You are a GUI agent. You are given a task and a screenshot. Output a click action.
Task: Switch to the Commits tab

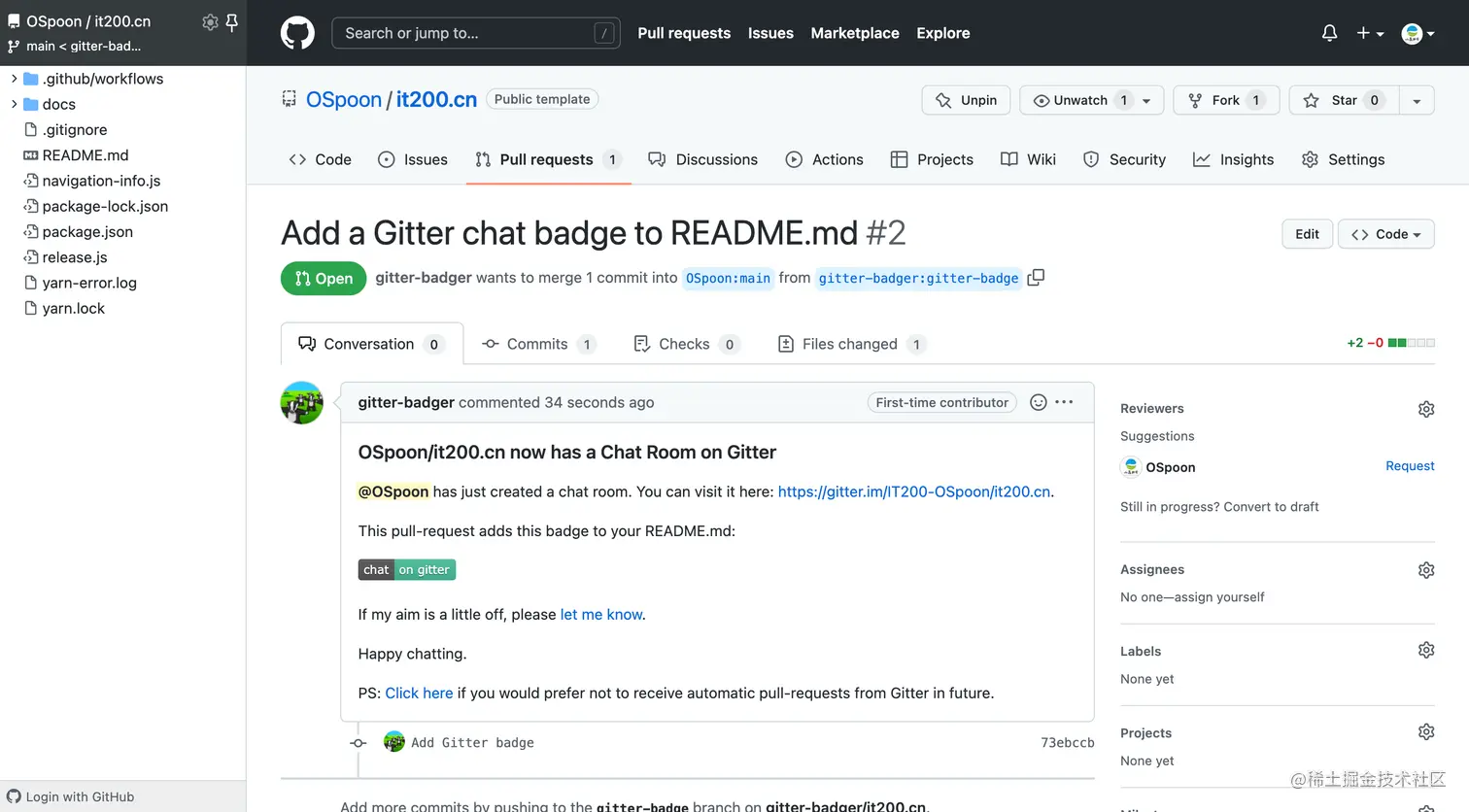[x=539, y=344]
